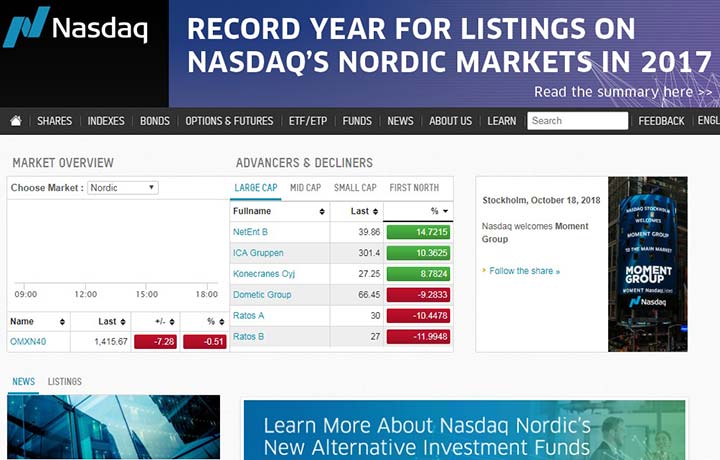Sort market overview by +/- arrows
This screenshot has width=720, height=460.
(172, 322)
